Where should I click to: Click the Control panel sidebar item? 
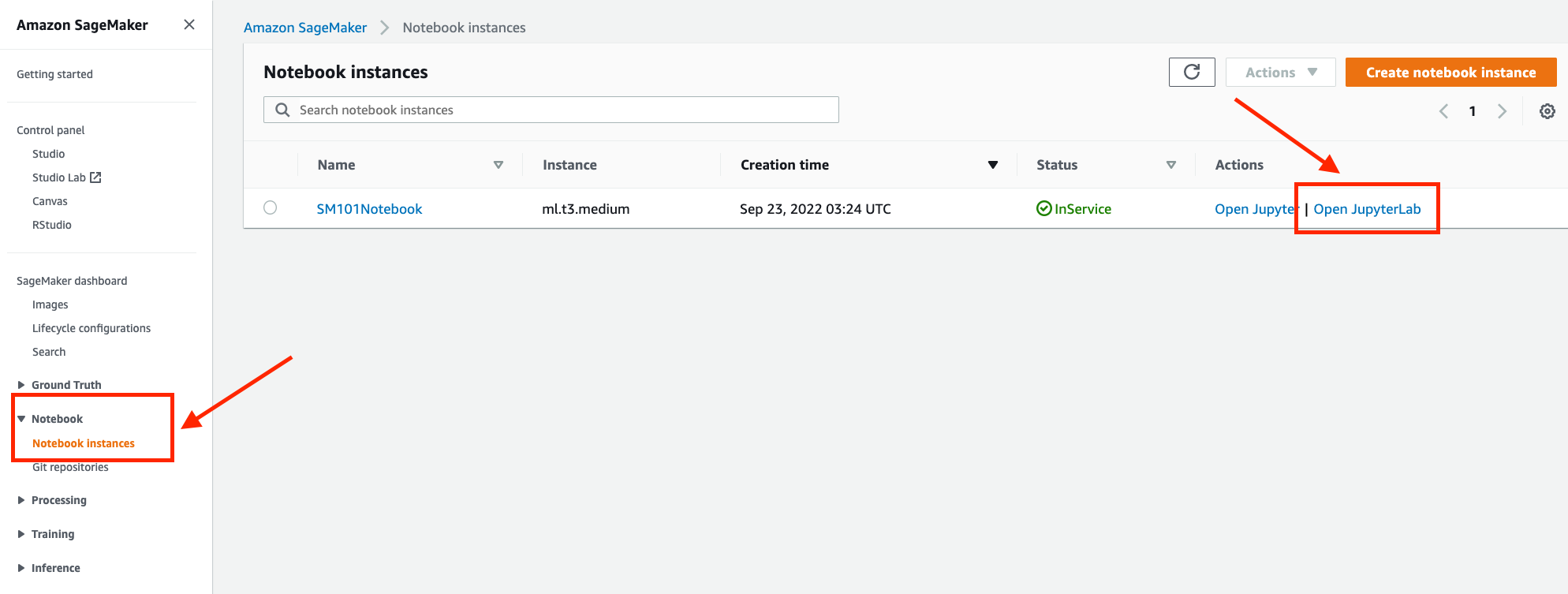click(50, 130)
